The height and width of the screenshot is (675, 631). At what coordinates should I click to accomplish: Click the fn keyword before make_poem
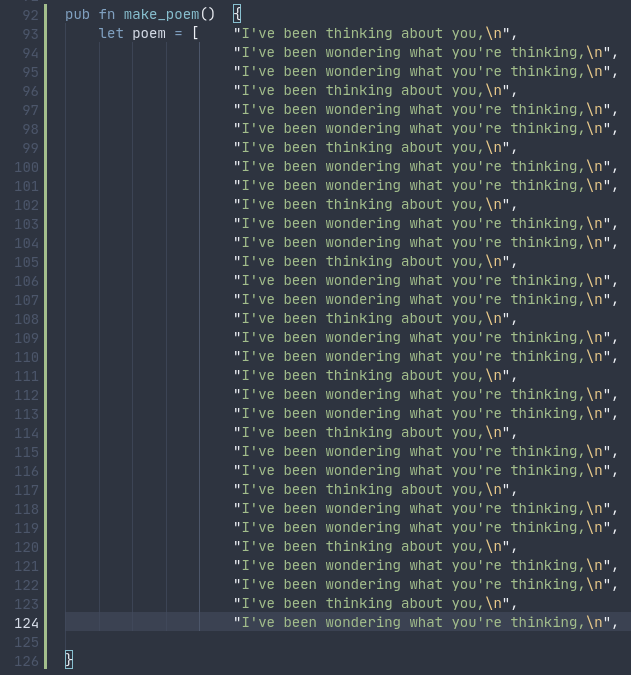[107, 14]
